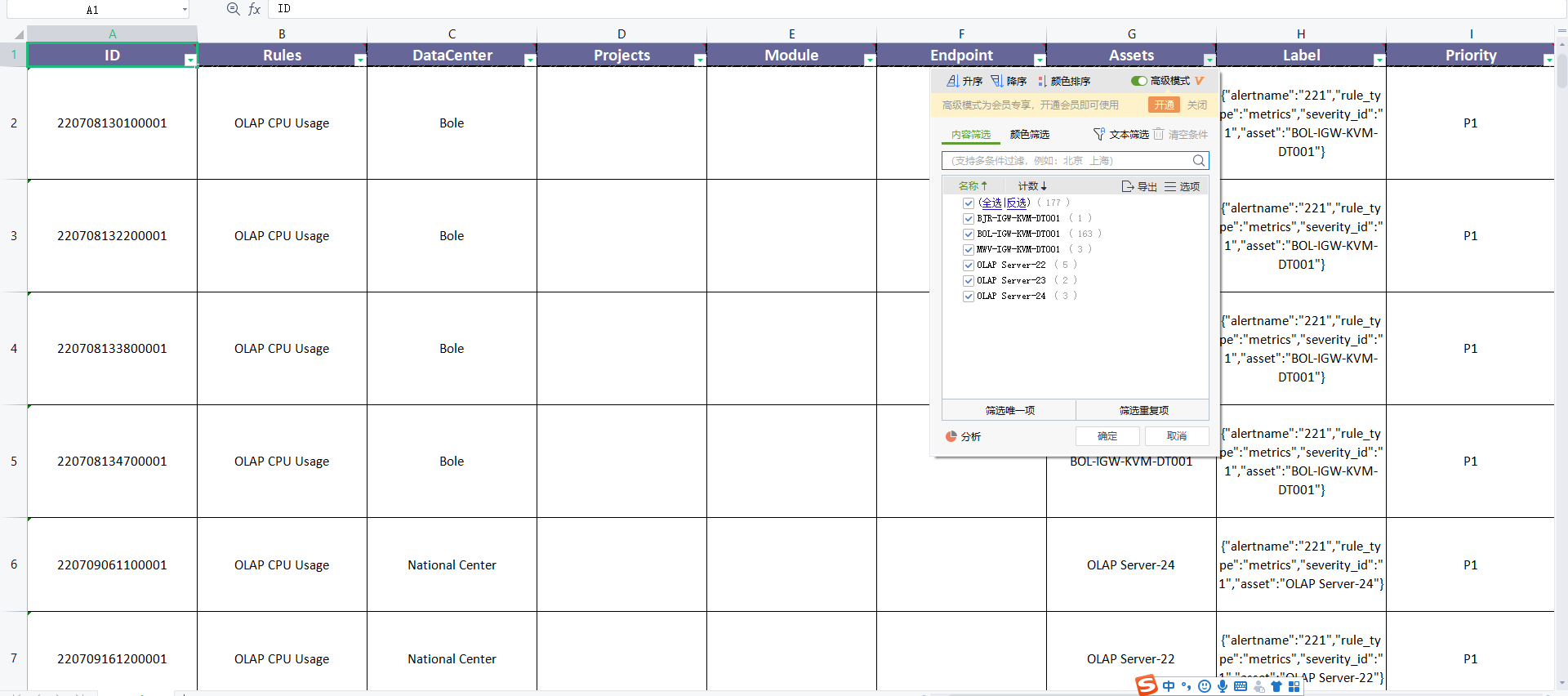Image resolution: width=1568 pixels, height=696 pixels.
Task: Sort descending with the 降序 icon
Action: [x=997, y=81]
